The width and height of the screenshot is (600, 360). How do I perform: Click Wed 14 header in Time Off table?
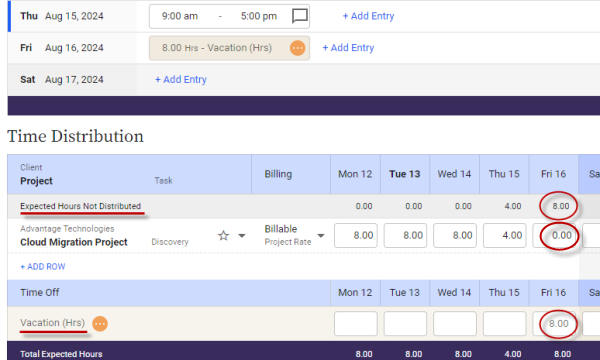pos(454,293)
